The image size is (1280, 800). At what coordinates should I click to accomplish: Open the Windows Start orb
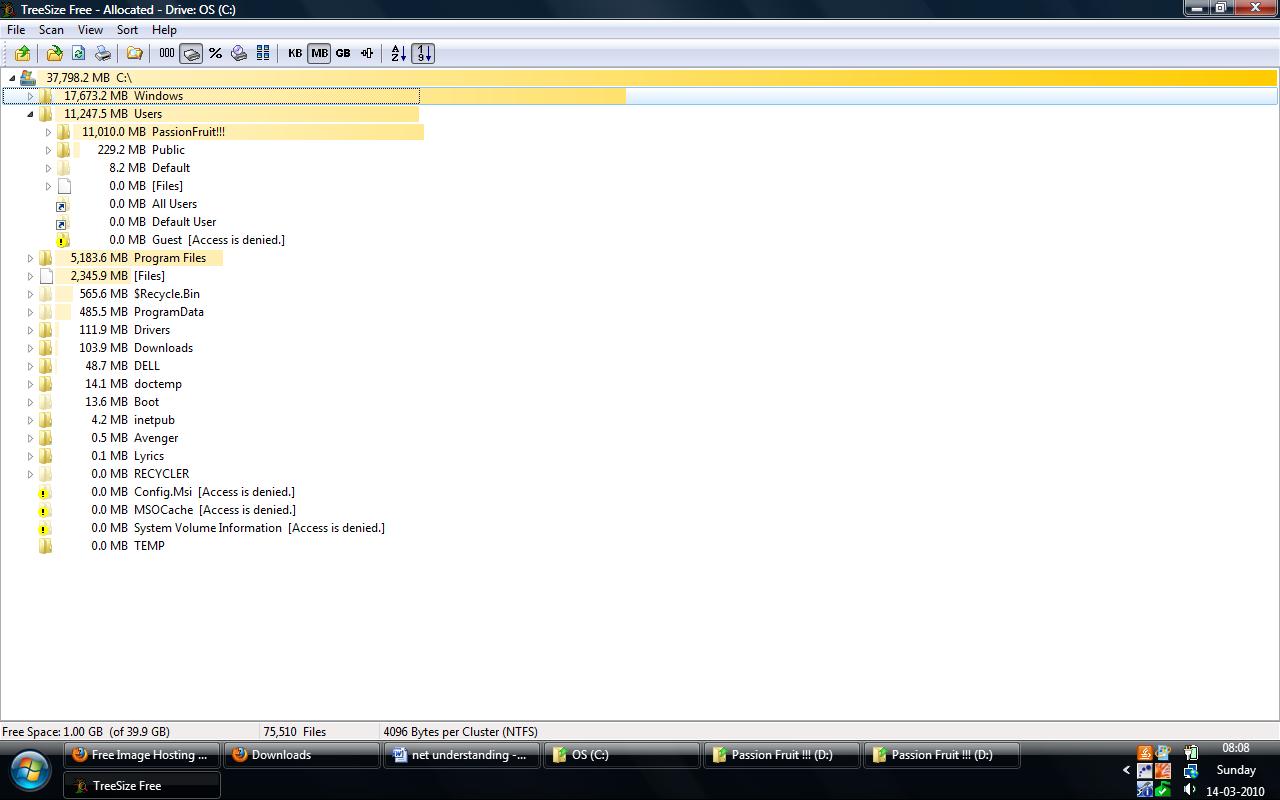(30, 771)
